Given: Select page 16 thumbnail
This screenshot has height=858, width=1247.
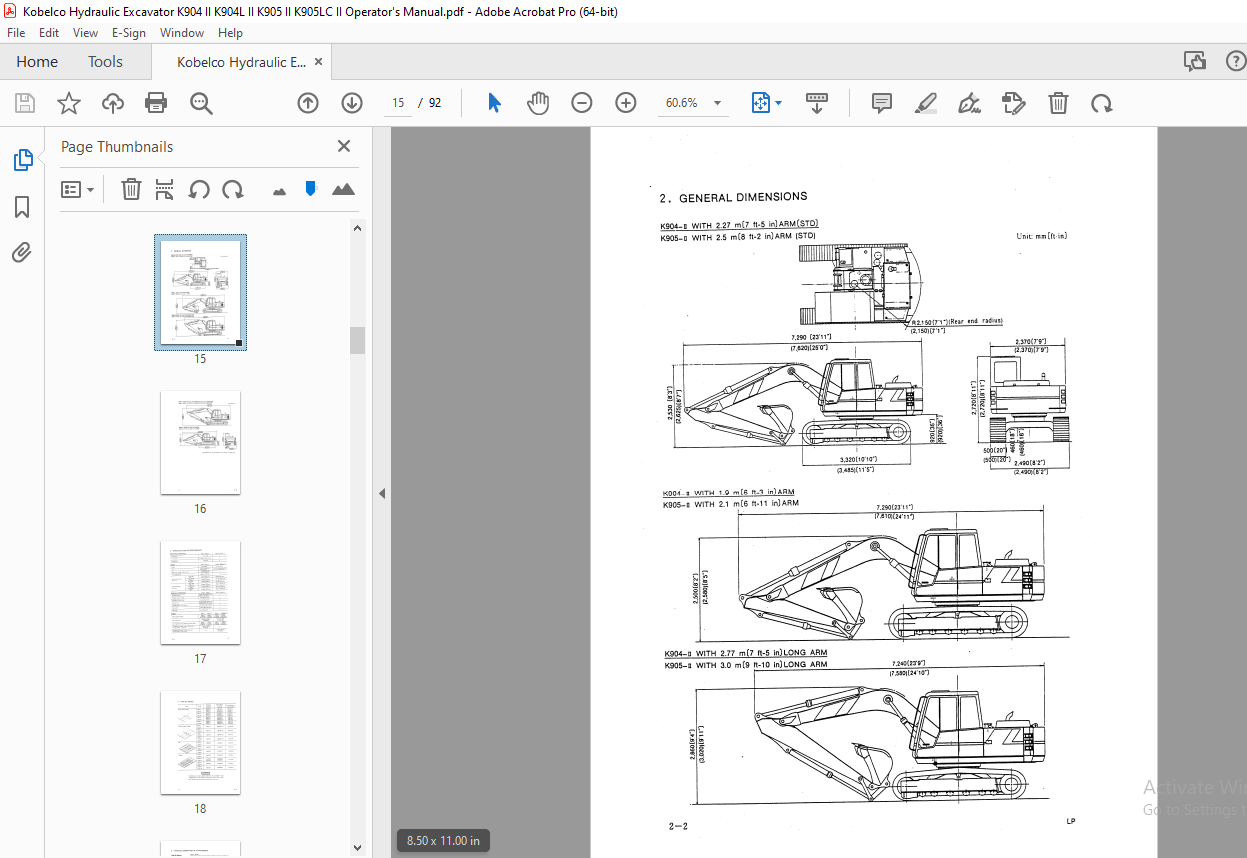Looking at the screenshot, I should [x=200, y=442].
